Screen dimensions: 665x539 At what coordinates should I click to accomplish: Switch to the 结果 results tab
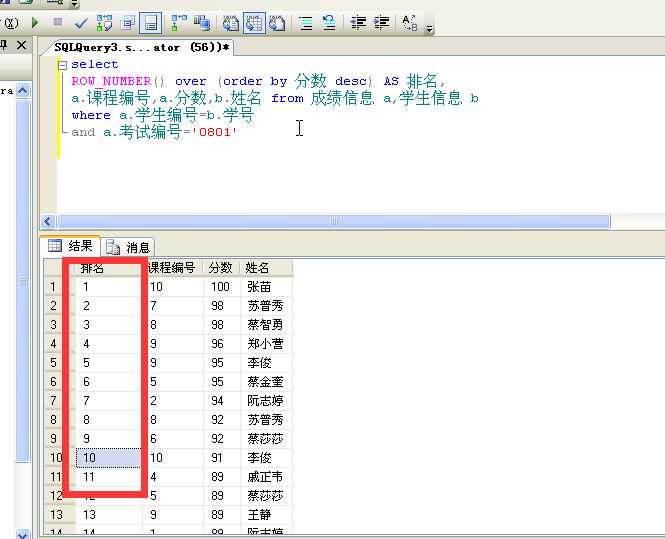[70, 246]
